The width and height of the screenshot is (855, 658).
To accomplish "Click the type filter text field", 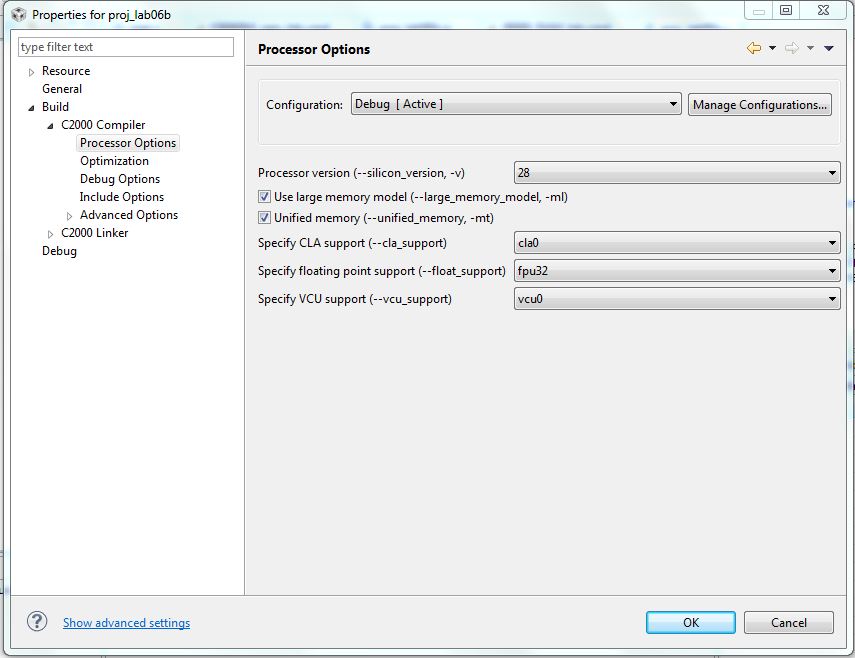I will (125, 46).
